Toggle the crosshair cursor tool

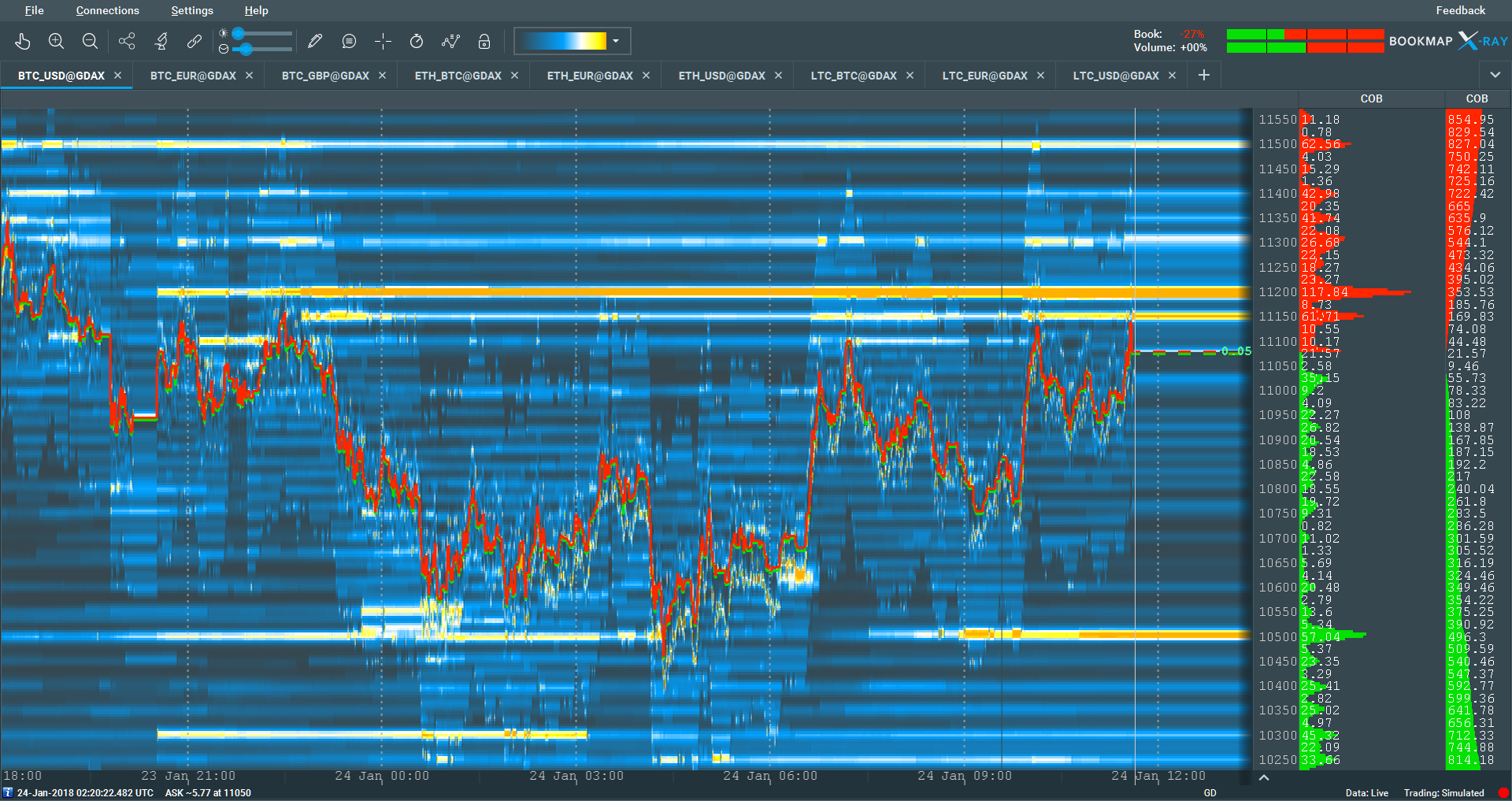[383, 41]
